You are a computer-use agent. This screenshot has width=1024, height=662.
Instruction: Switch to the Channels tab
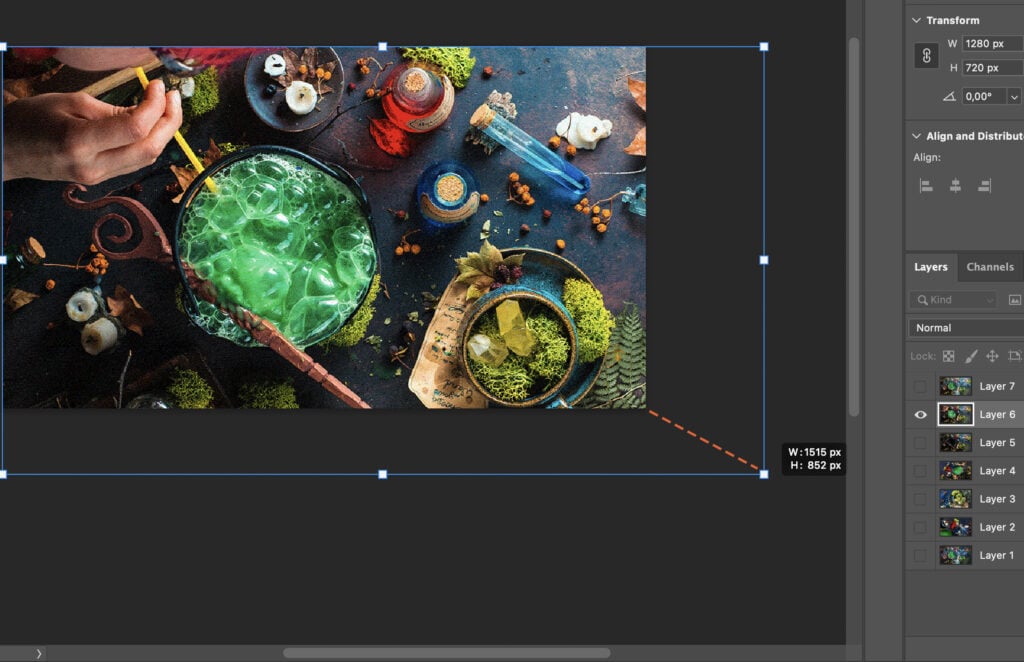pos(989,267)
